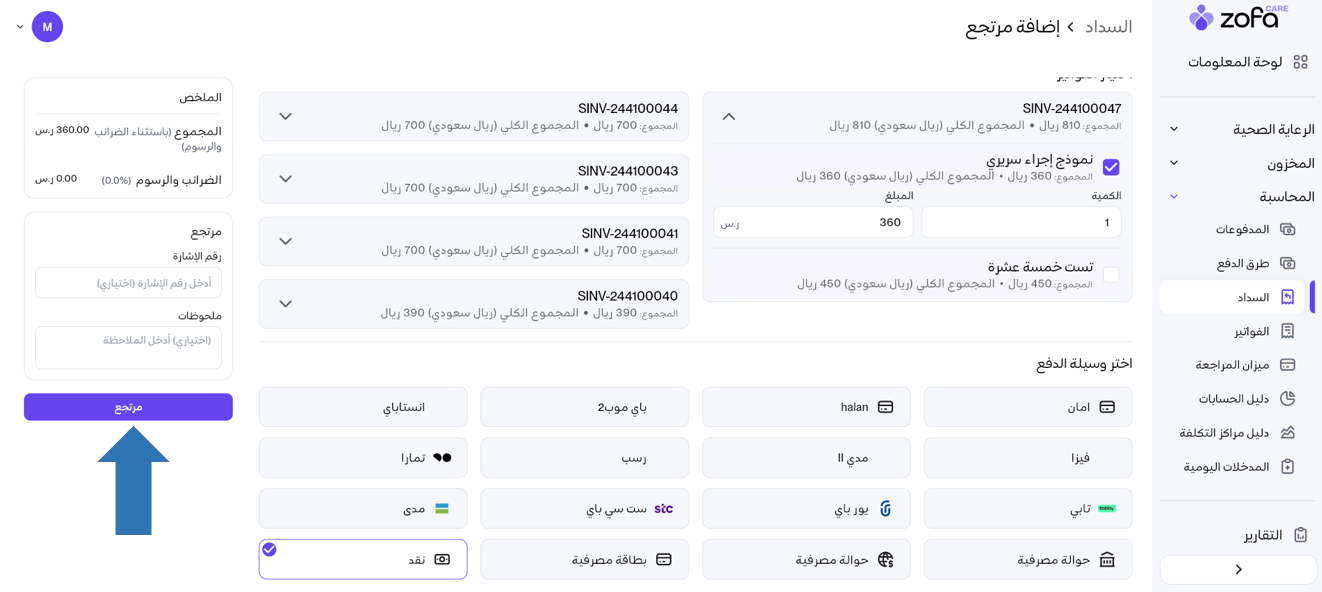The image size is (1322, 592).
Task: Click the رقم الإشارة input field
Action: pyautogui.click(x=128, y=283)
